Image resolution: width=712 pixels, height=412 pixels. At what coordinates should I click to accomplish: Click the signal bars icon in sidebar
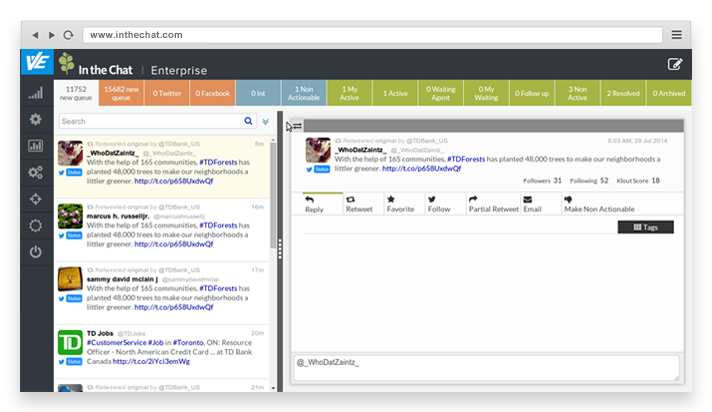[36, 93]
